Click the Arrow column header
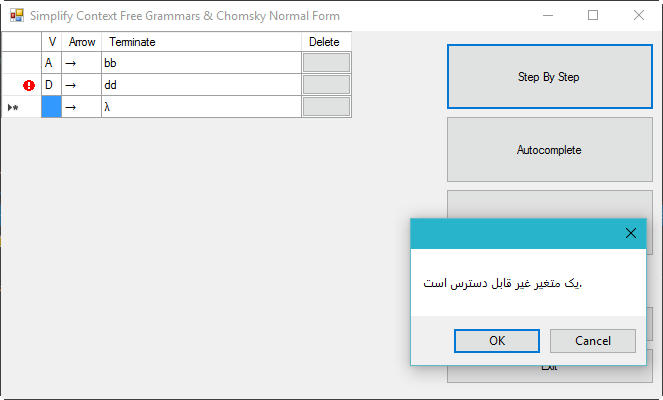The width and height of the screenshot is (663, 400). click(x=82, y=42)
